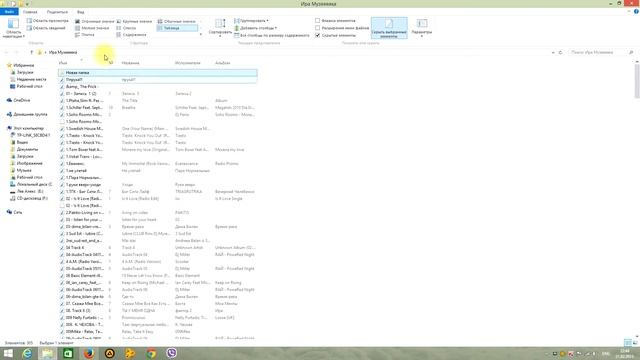Open the ribbon help icon

(x=636, y=11)
